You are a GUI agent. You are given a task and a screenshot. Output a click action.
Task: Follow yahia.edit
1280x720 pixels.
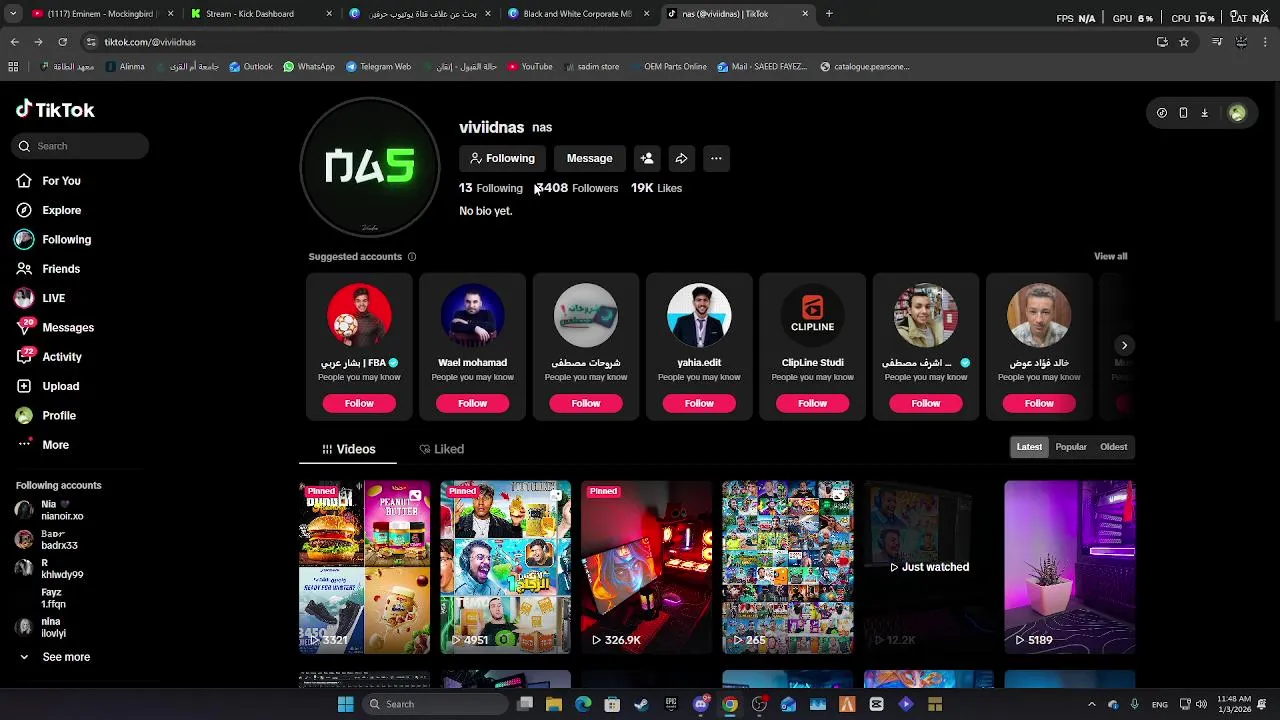(699, 403)
